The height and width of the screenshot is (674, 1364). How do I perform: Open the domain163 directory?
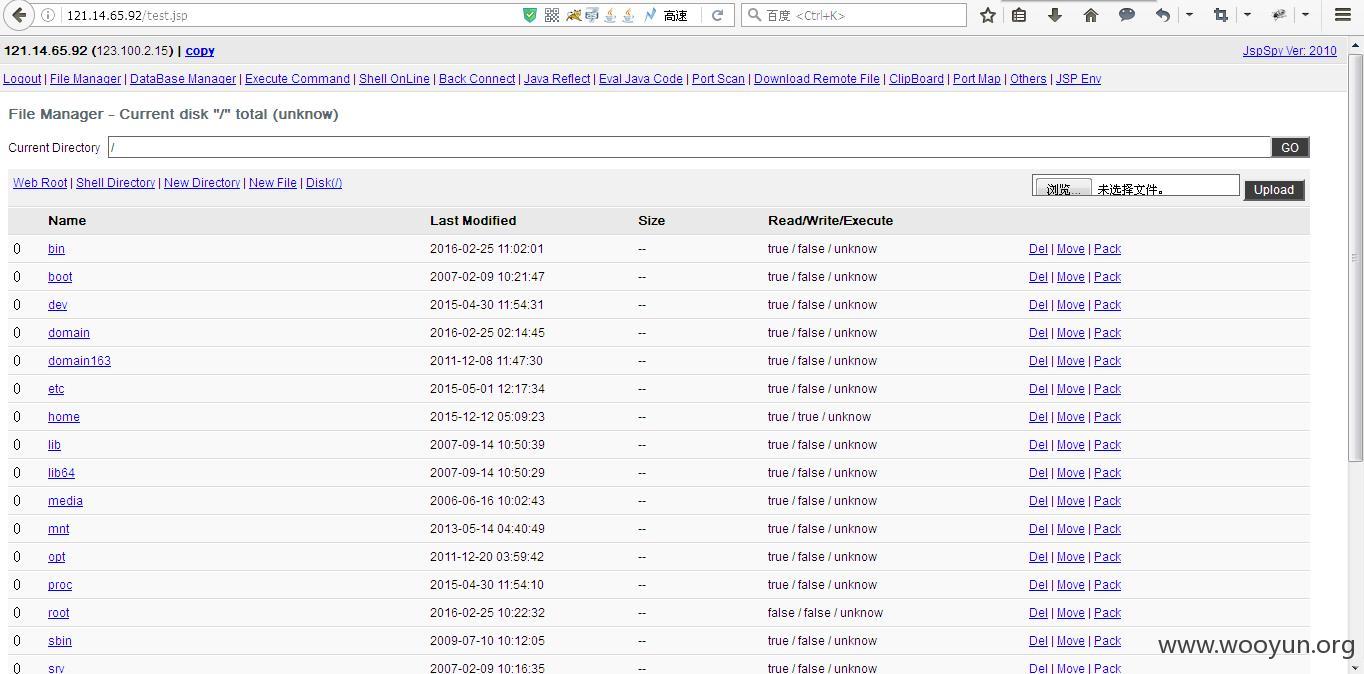pos(79,361)
